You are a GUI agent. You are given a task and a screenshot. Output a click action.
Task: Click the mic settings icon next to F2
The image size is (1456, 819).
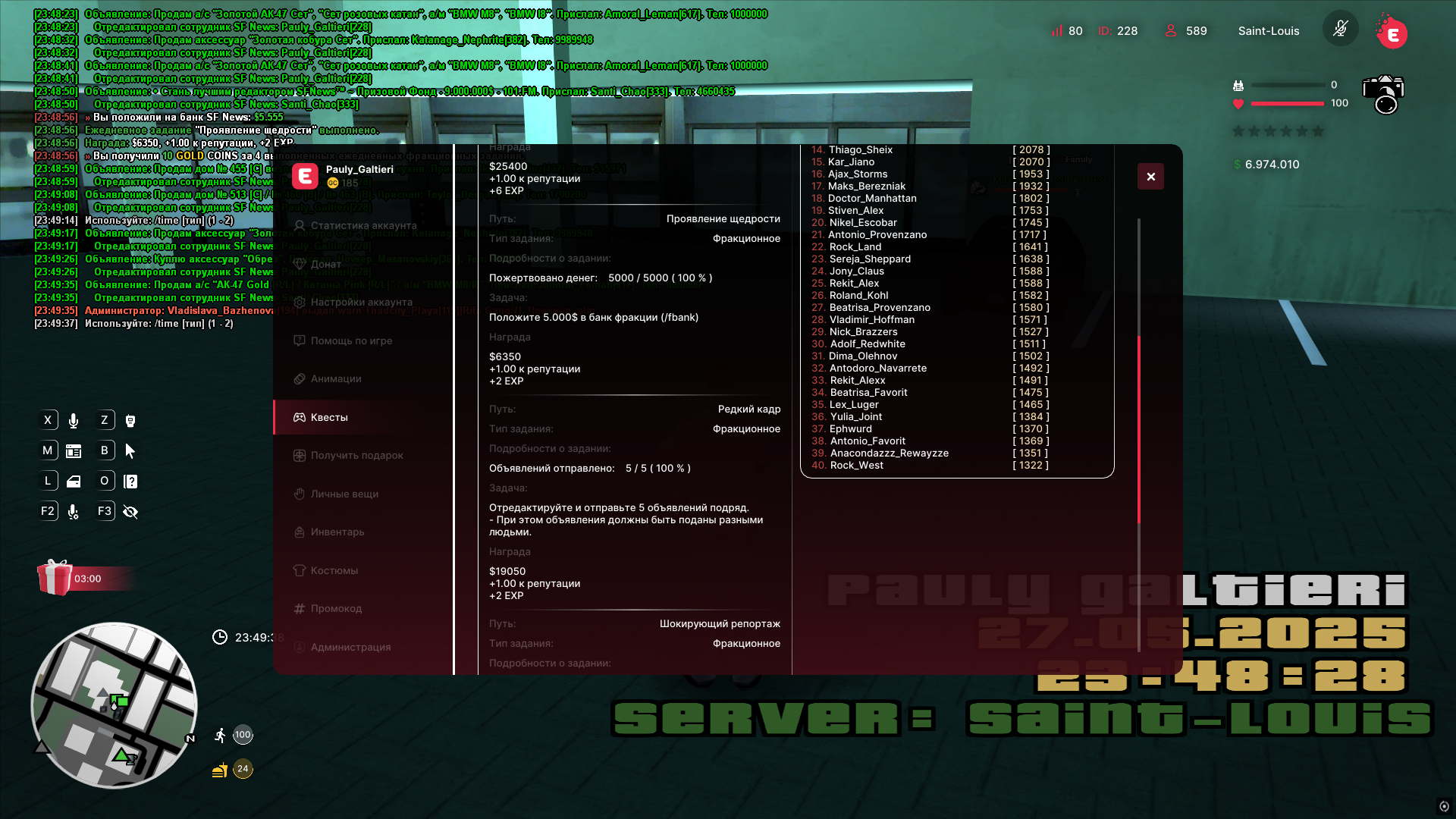pos(74,512)
